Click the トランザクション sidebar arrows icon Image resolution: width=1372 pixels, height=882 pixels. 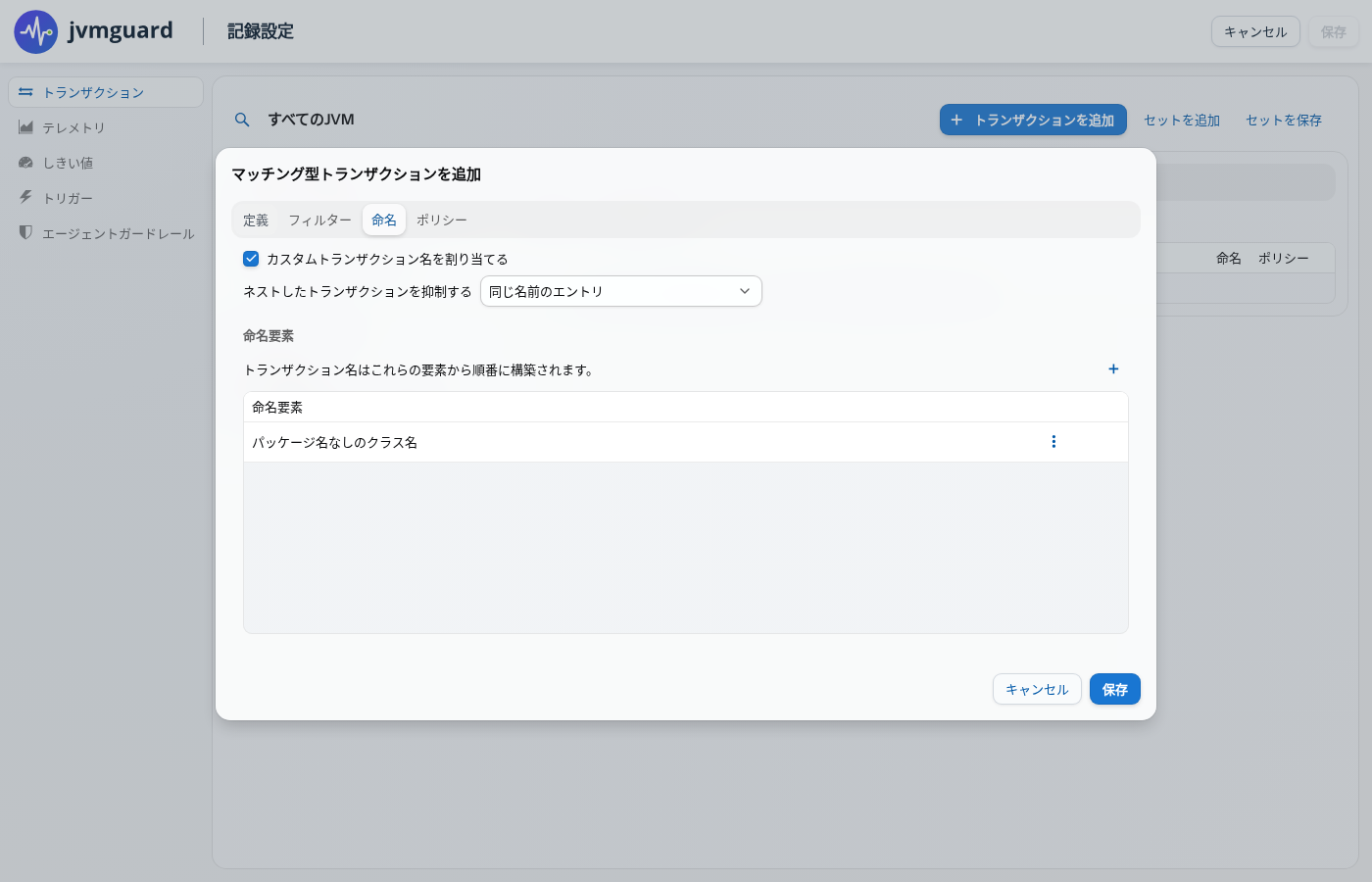[x=26, y=92]
